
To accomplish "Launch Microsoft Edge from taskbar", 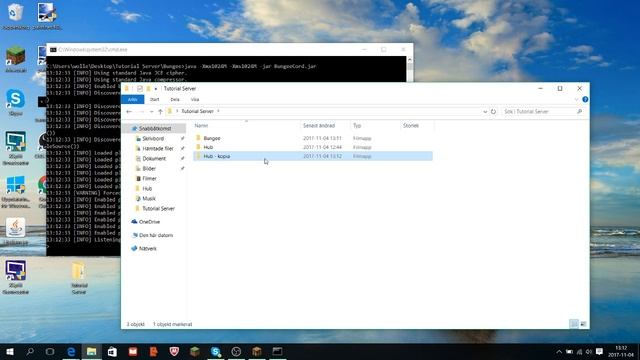I will (x=71, y=351).
